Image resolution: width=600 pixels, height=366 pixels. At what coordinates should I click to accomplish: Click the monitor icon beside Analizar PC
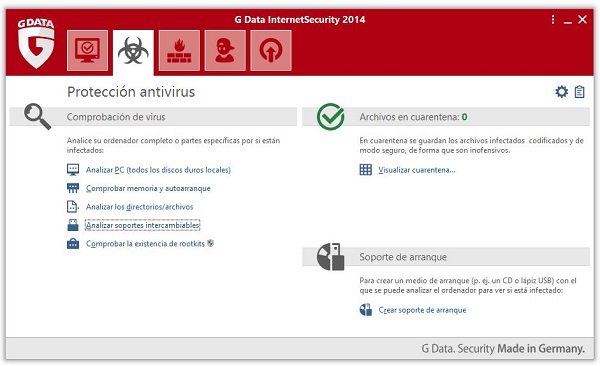pyautogui.click(x=73, y=170)
